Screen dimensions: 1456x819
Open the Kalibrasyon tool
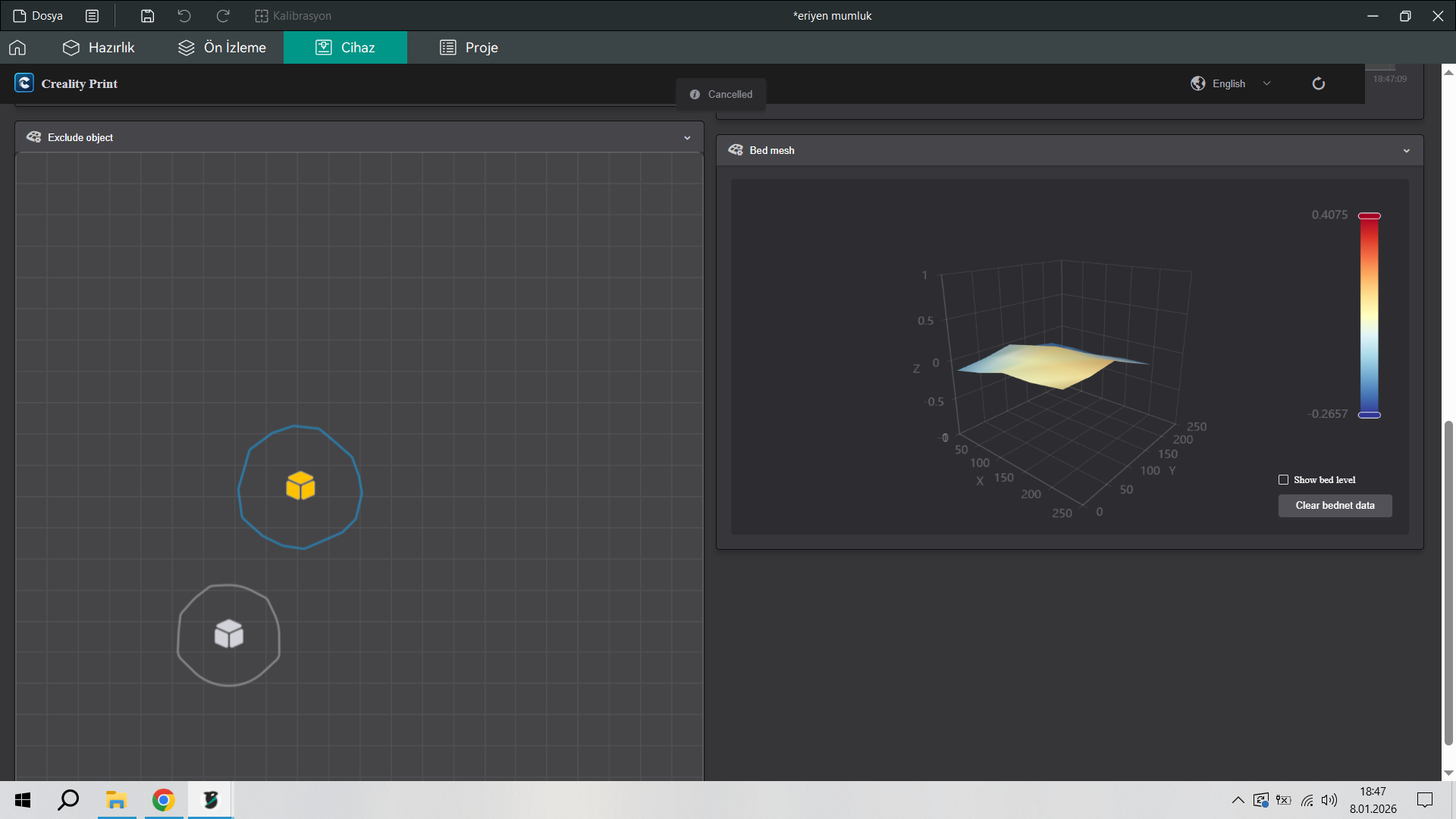point(293,16)
